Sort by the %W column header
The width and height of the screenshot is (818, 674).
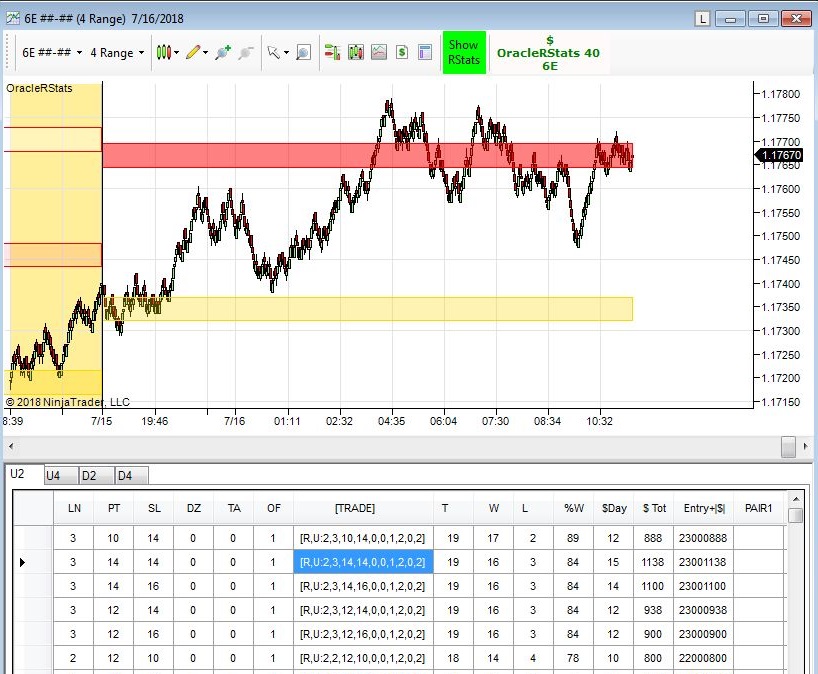(x=573, y=508)
